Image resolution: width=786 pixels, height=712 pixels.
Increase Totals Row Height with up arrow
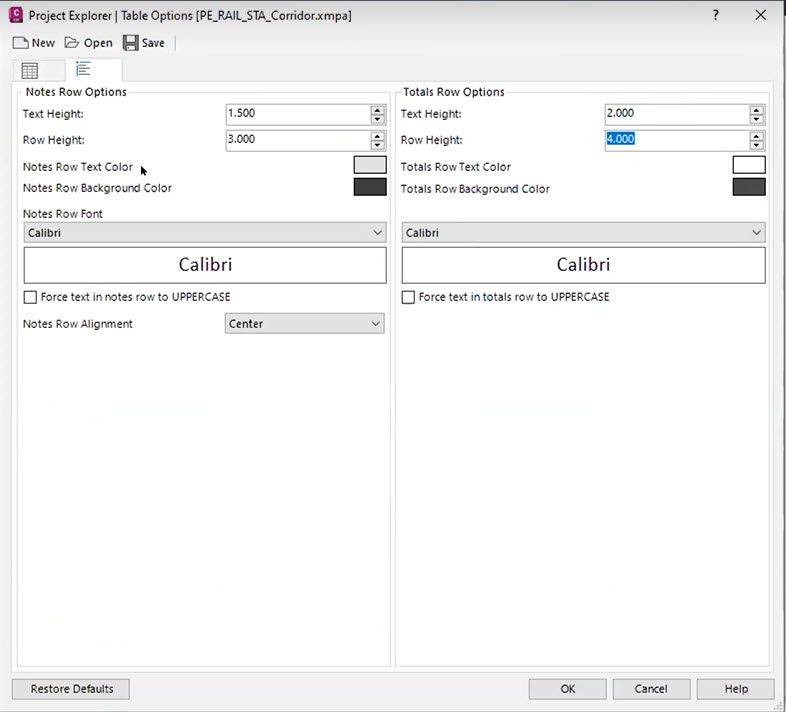click(756, 136)
